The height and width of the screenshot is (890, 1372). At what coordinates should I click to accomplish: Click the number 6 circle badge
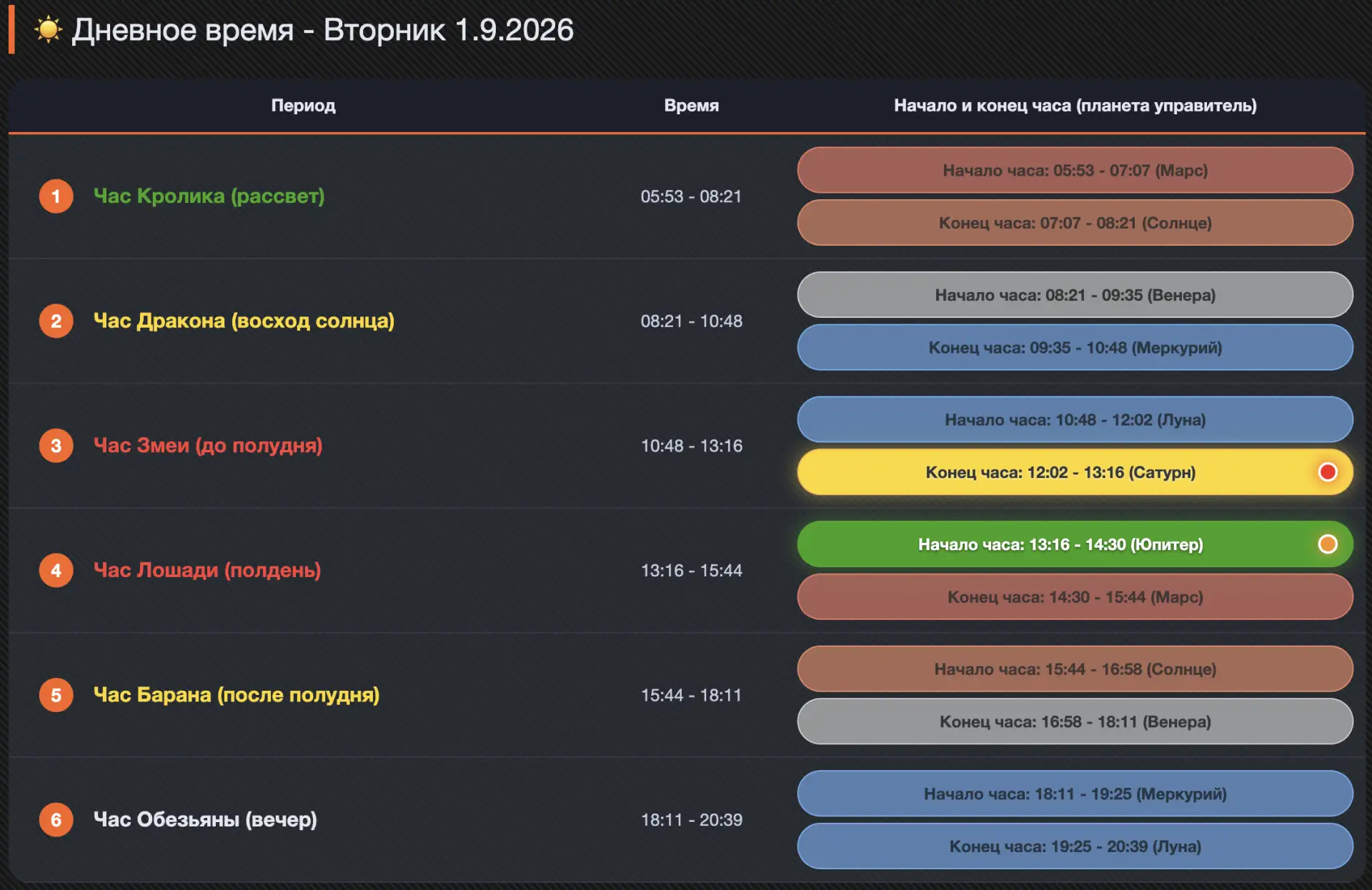56,820
